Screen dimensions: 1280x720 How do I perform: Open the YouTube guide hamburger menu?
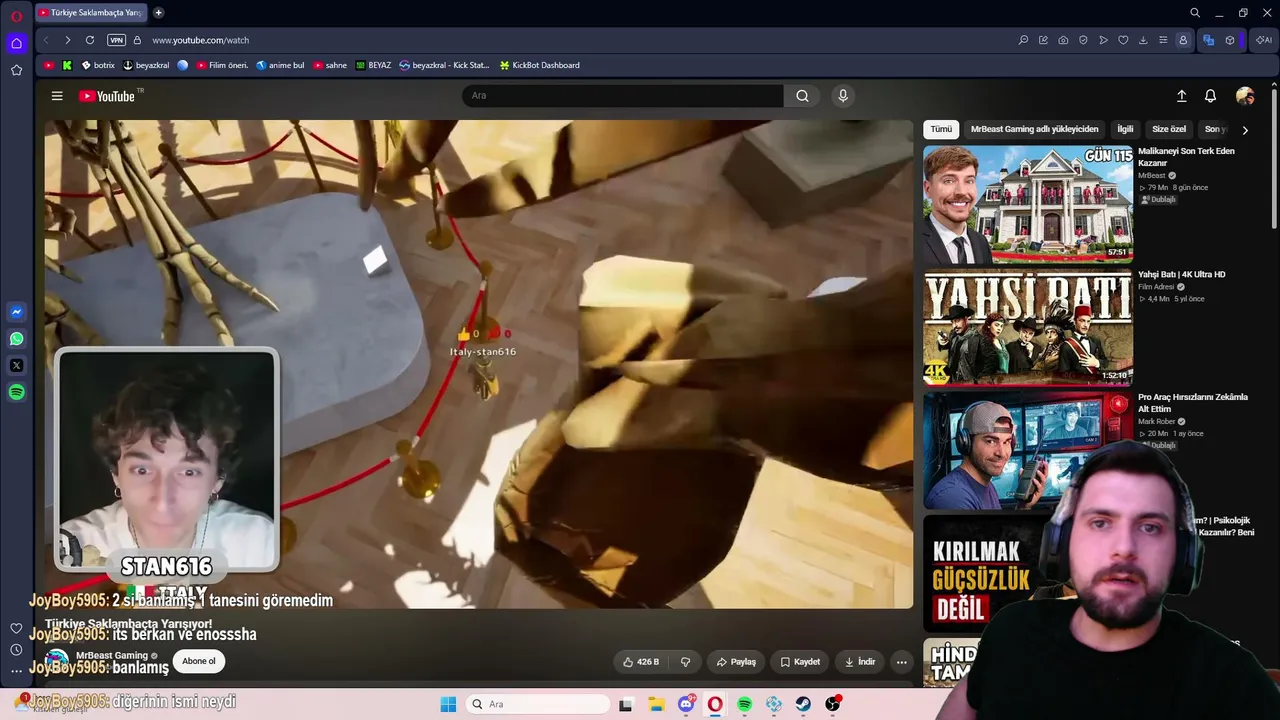[x=57, y=96]
